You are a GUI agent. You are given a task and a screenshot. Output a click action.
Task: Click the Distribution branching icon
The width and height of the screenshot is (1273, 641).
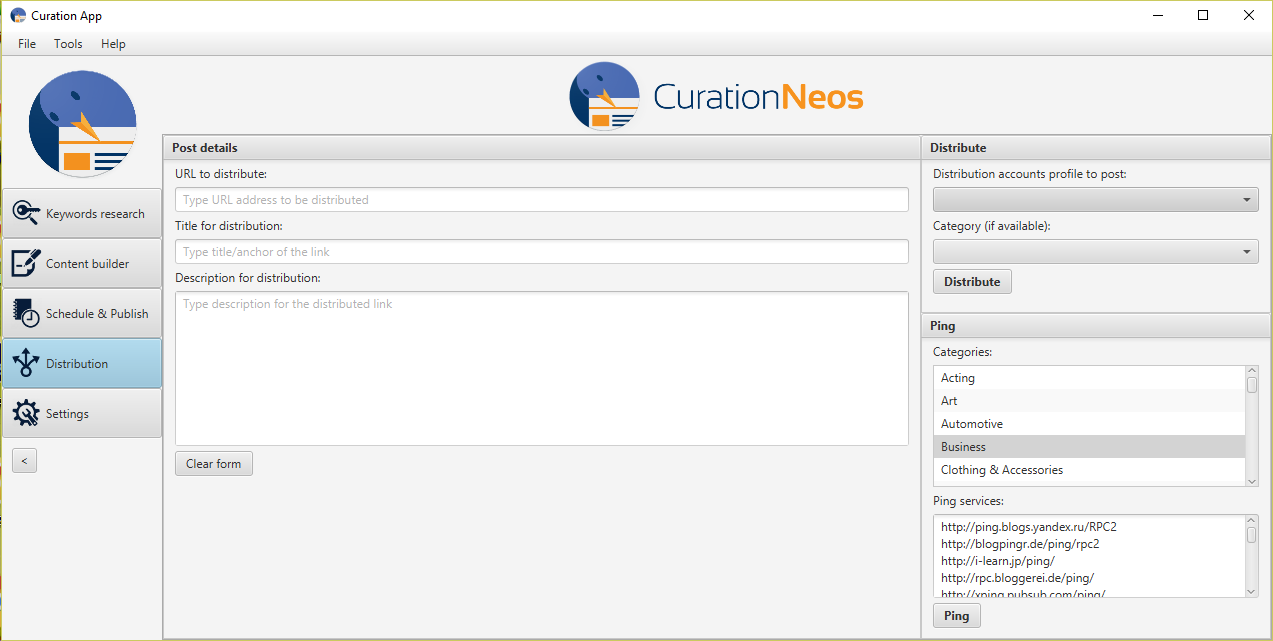click(27, 363)
